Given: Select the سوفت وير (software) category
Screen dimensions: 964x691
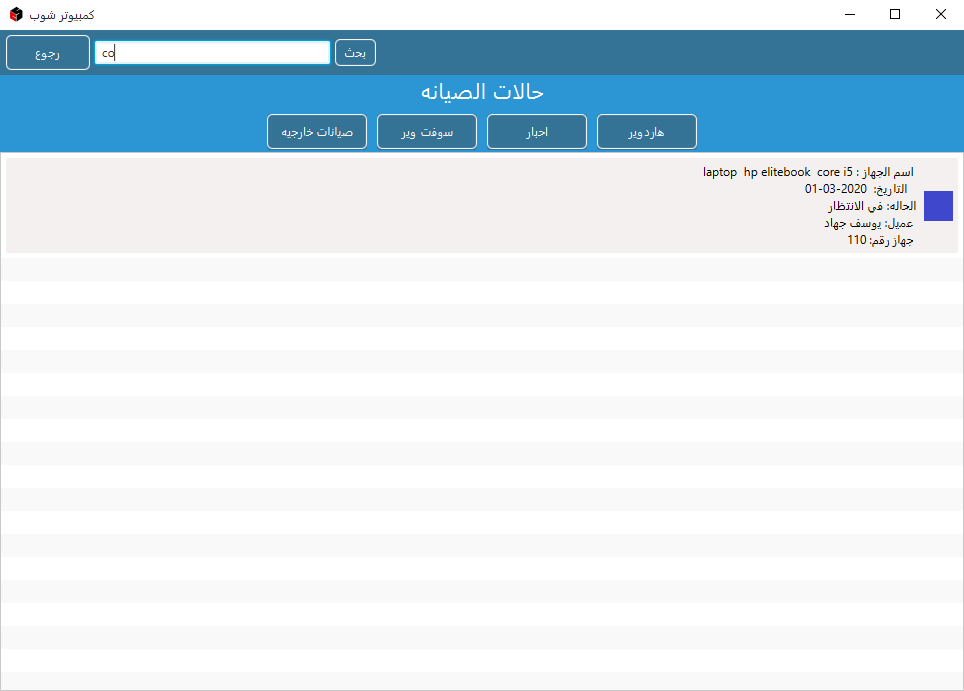Looking at the screenshot, I should click(426, 132).
